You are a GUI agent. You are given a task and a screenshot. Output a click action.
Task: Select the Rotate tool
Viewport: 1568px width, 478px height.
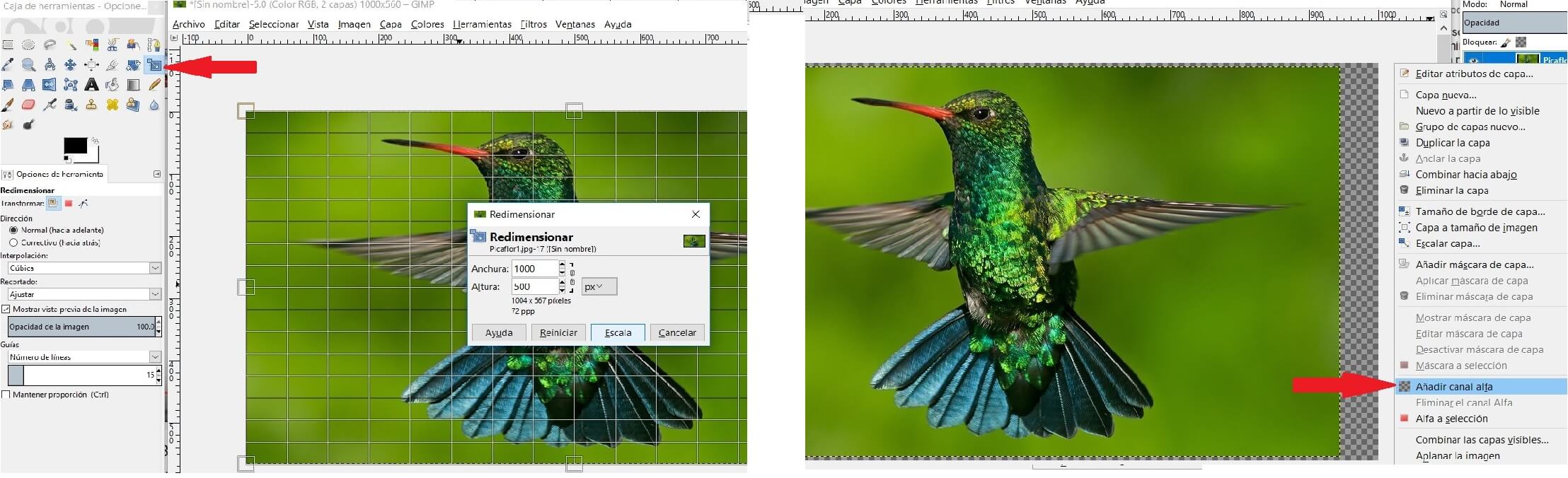[133, 65]
